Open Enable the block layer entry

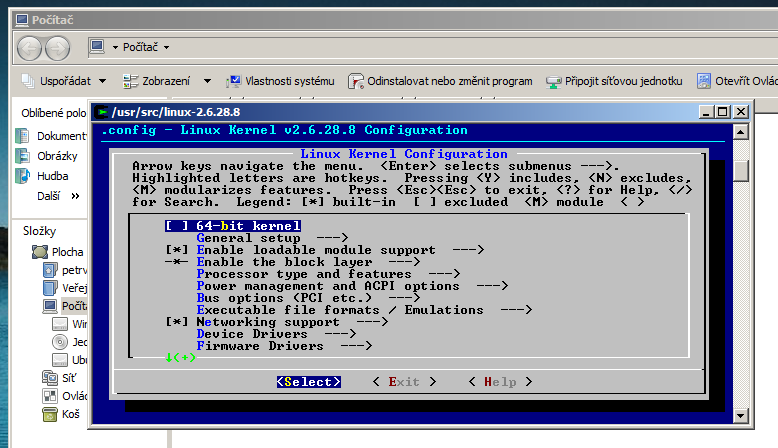tap(293, 262)
